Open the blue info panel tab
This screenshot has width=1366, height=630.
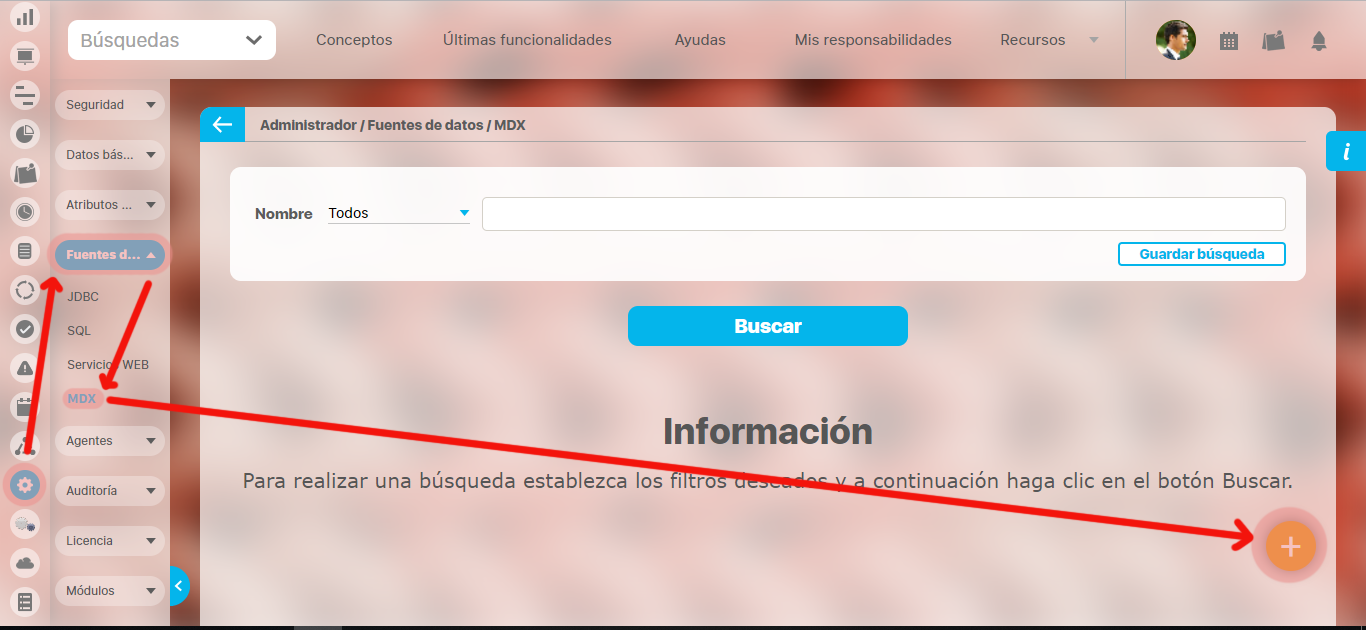click(1346, 152)
